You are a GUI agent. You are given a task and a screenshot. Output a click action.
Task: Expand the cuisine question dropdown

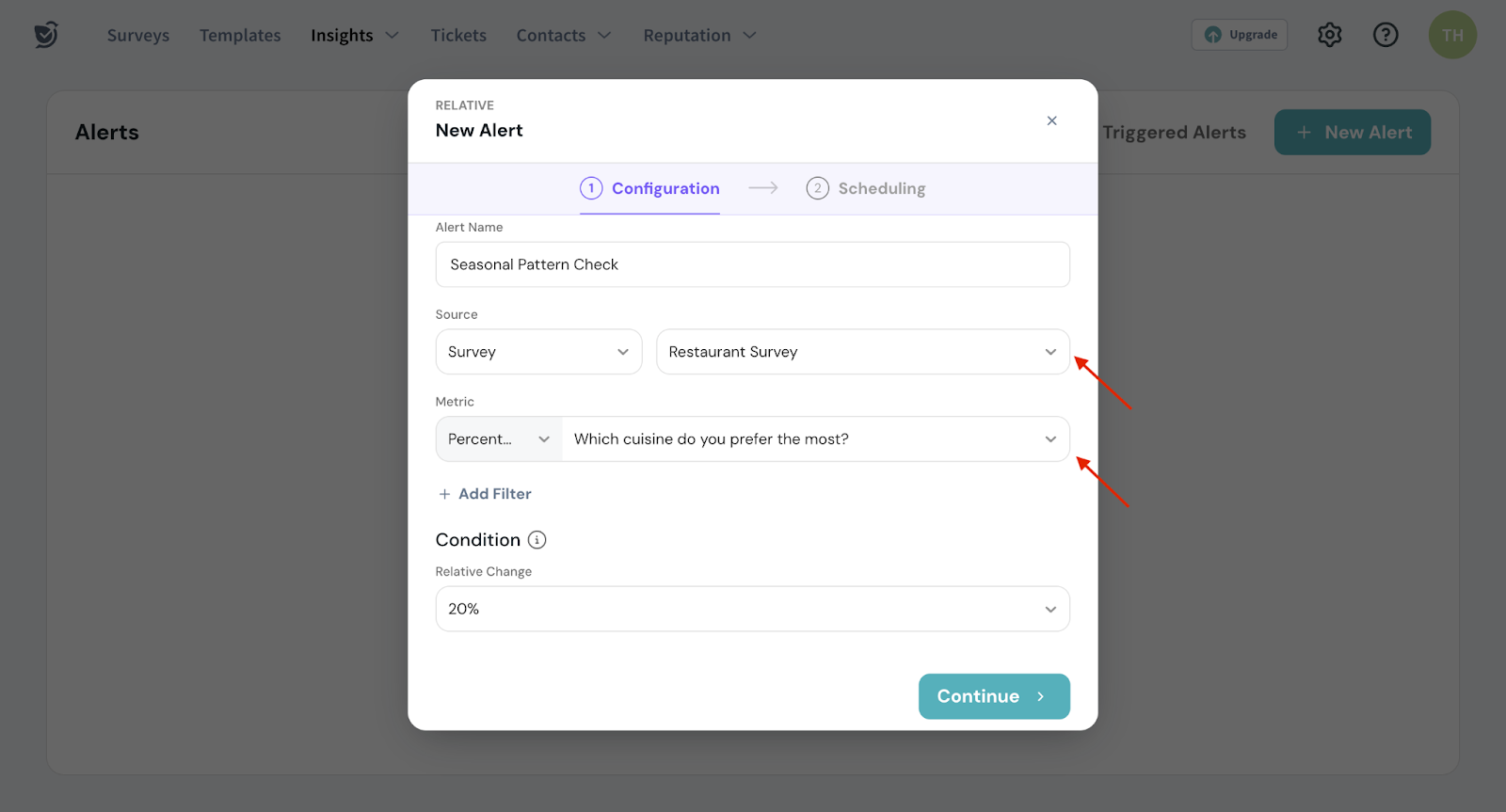pos(815,439)
